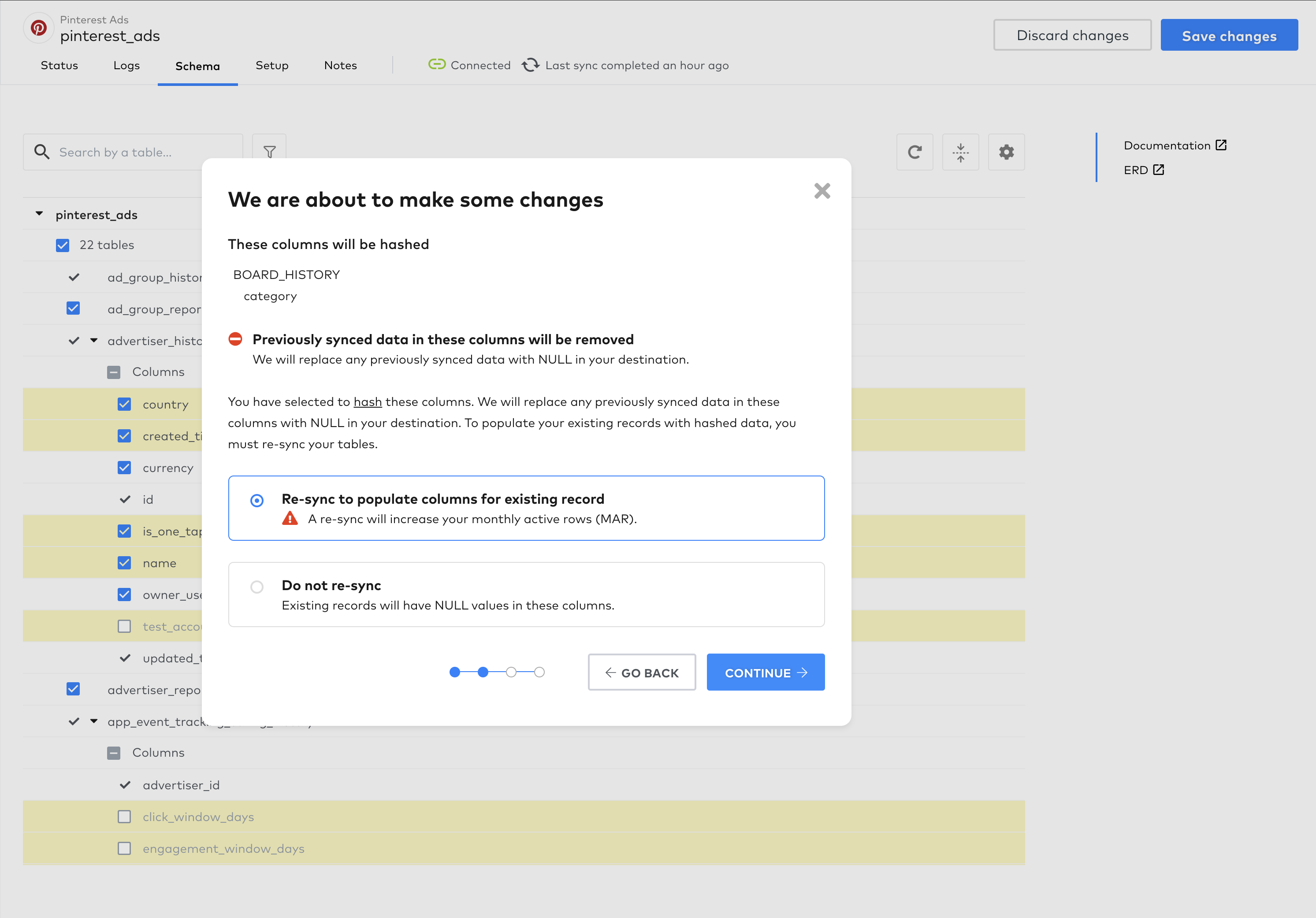Screen dimensions: 1316x918
Task: Open the Status tab
Action: [59, 65]
